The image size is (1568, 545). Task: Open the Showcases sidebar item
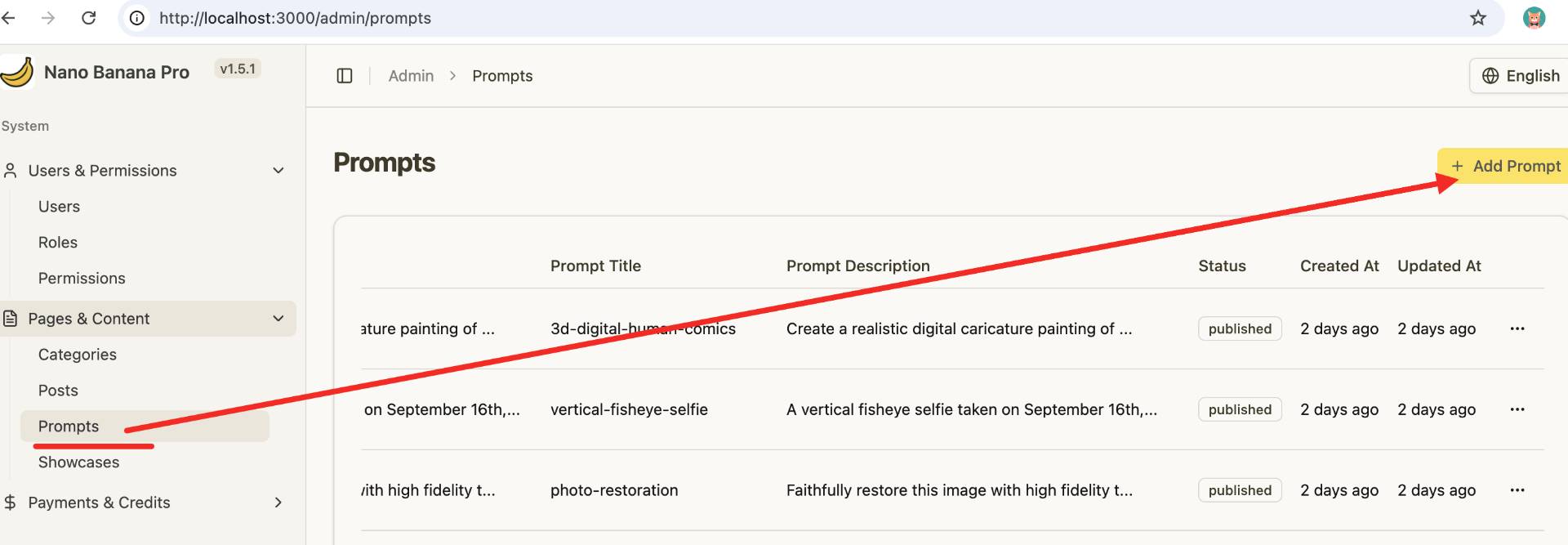[78, 462]
